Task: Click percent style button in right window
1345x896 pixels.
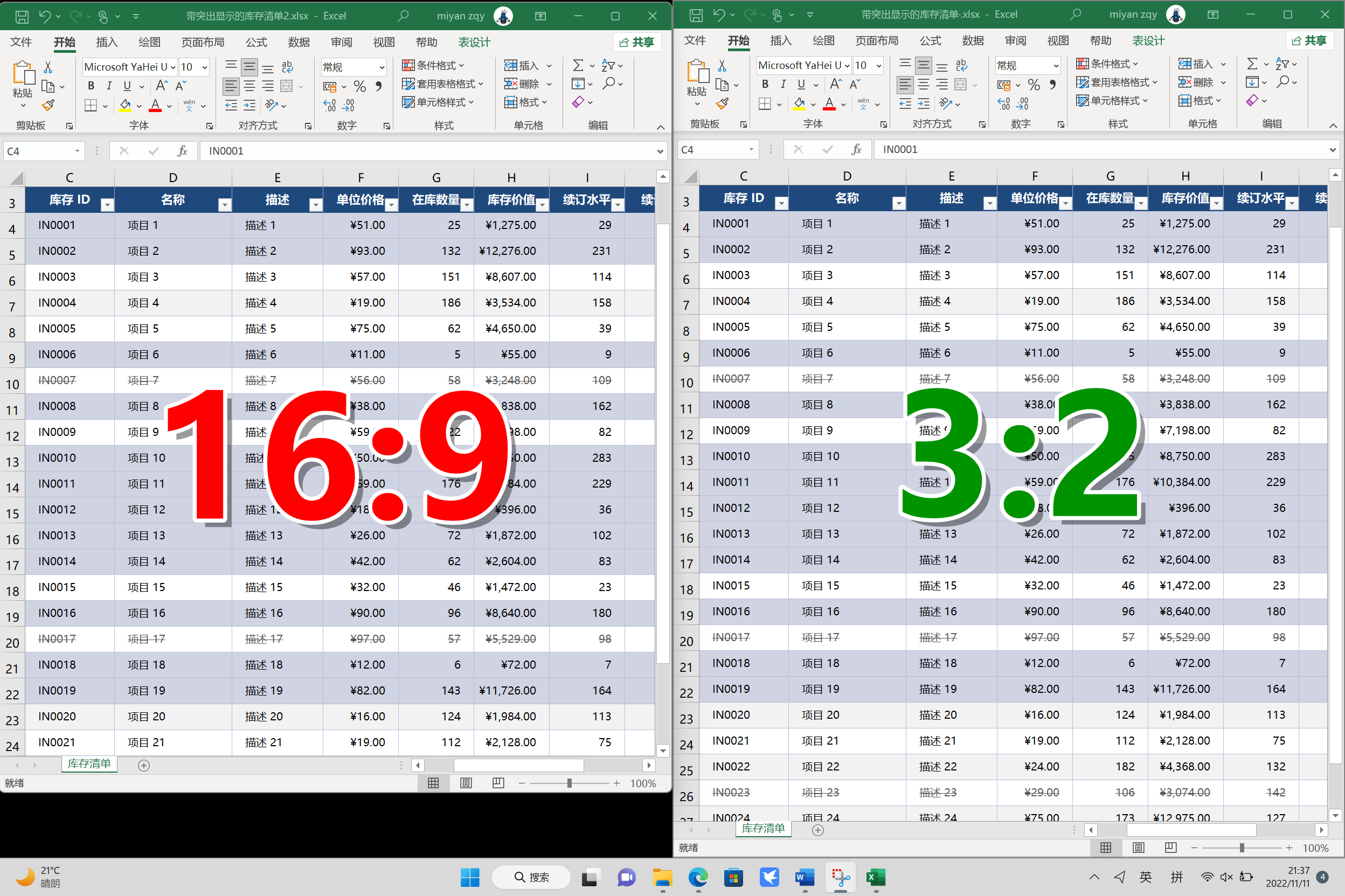Action: (x=1034, y=85)
